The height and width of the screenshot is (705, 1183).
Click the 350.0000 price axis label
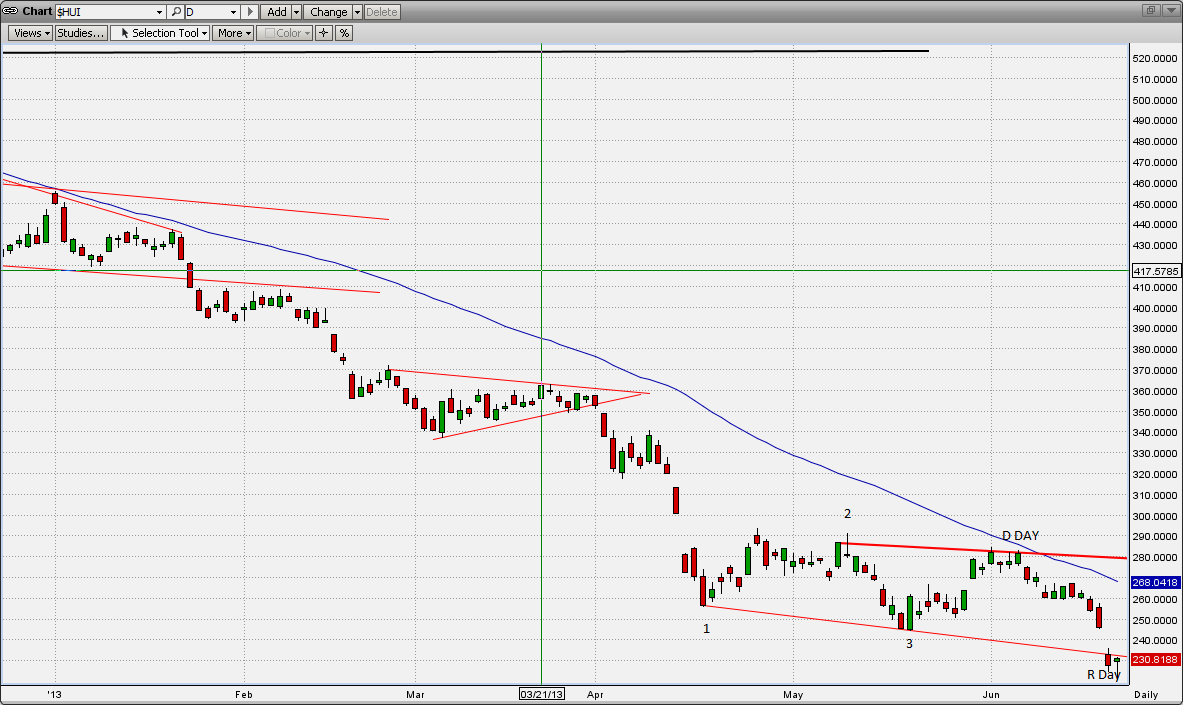[1156, 412]
